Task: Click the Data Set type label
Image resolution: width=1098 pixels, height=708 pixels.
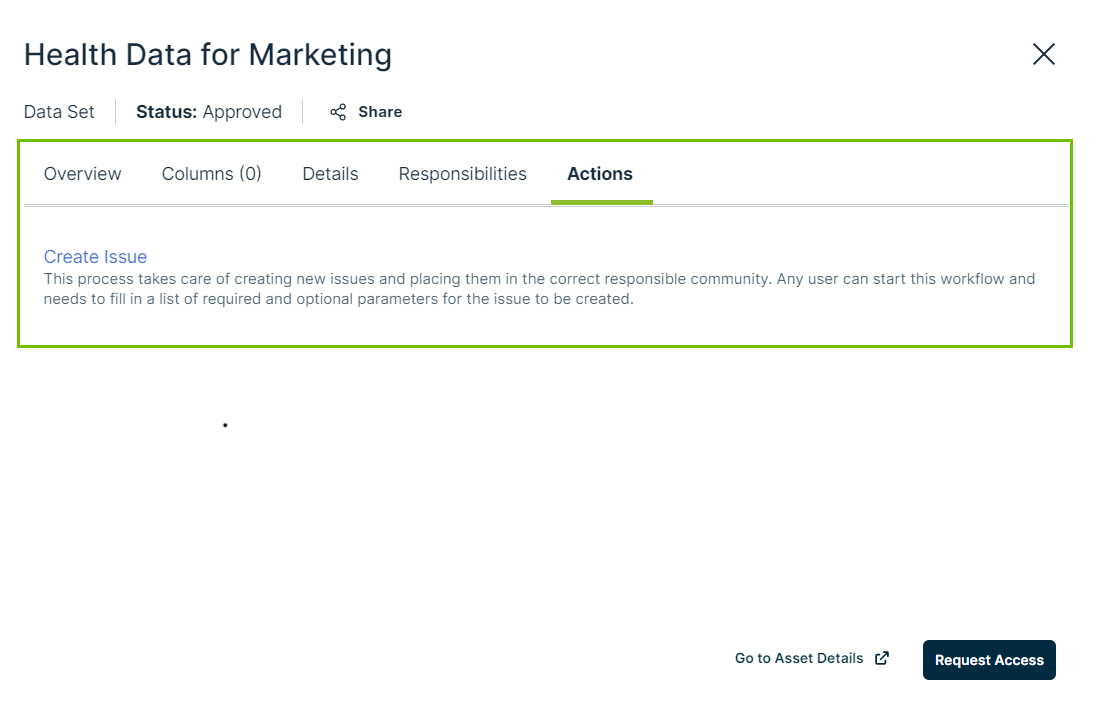Action: 59,112
